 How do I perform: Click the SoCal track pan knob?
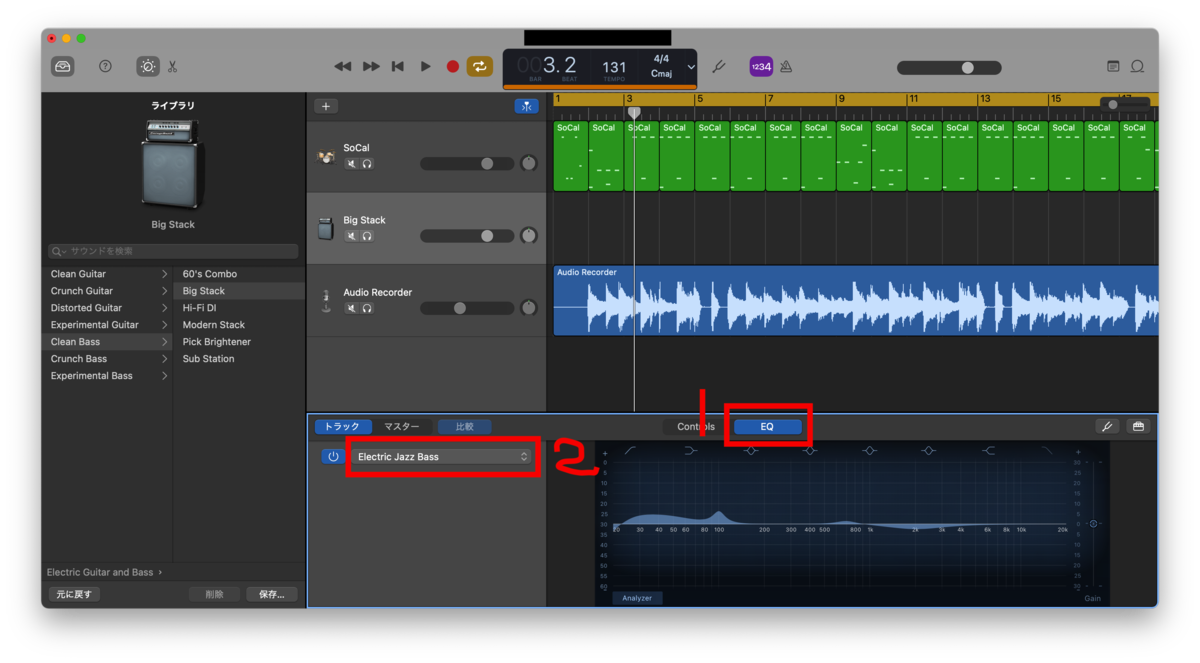tap(529, 164)
